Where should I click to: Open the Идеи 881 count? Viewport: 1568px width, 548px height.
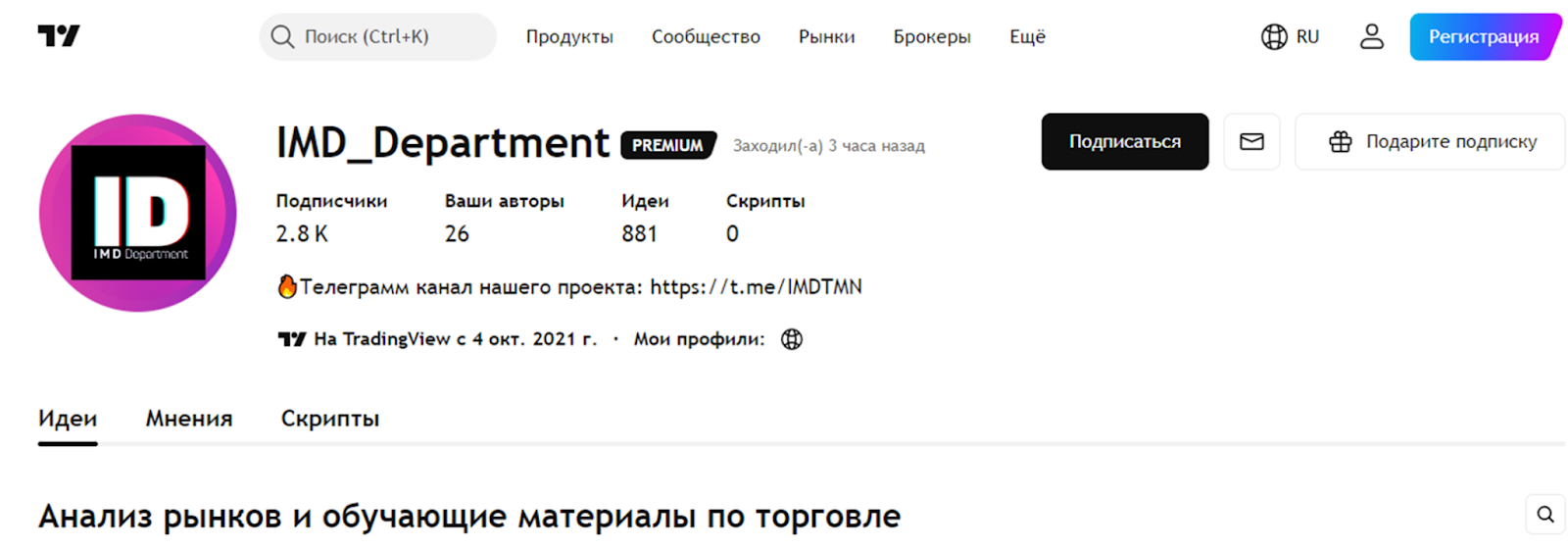tap(645, 218)
